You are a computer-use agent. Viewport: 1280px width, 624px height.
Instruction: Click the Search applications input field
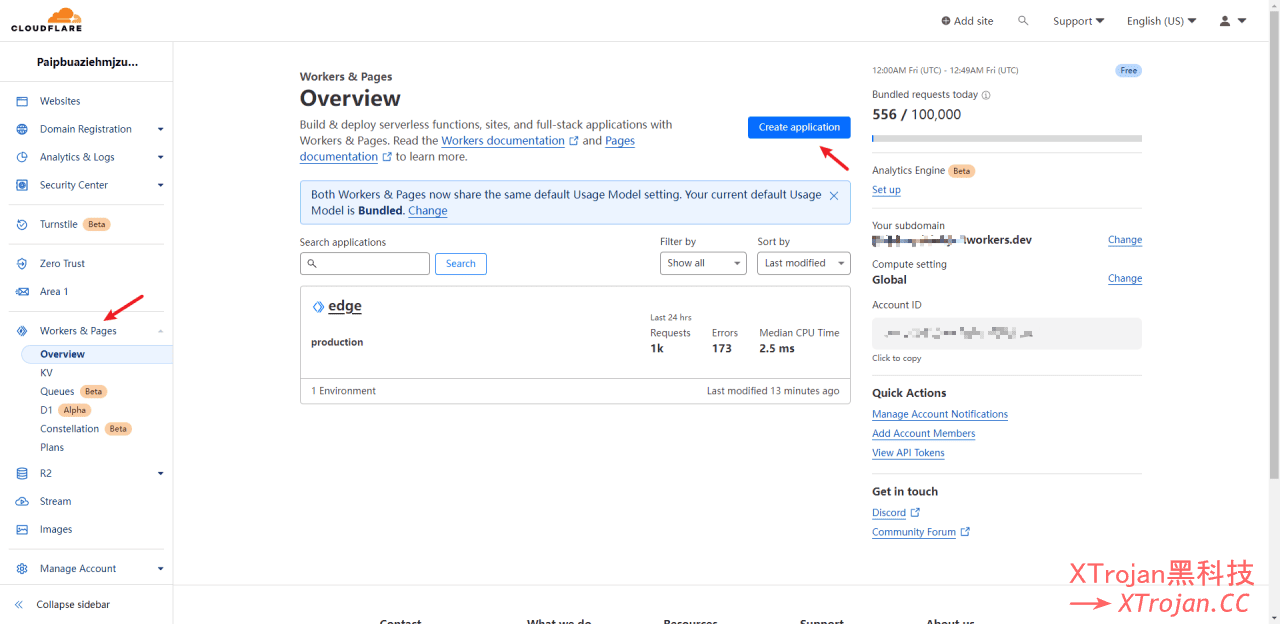pyautogui.click(x=365, y=264)
